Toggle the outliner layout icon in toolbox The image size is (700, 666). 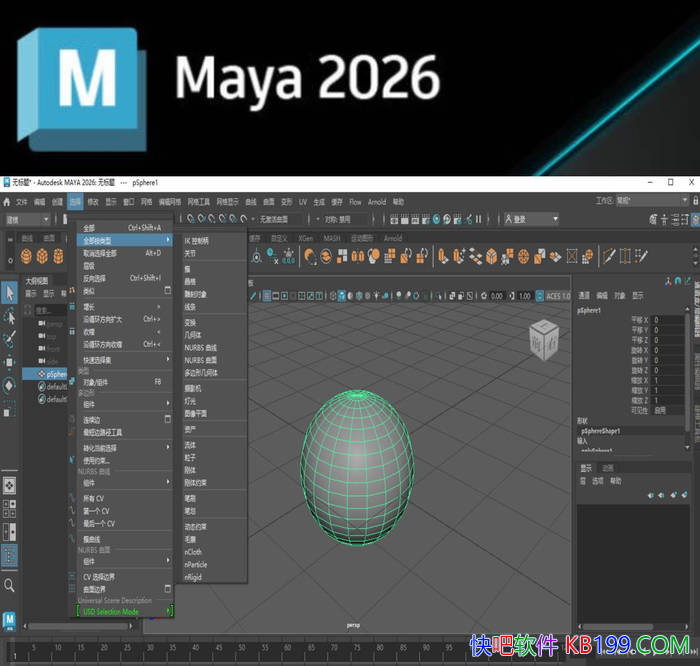(9, 555)
